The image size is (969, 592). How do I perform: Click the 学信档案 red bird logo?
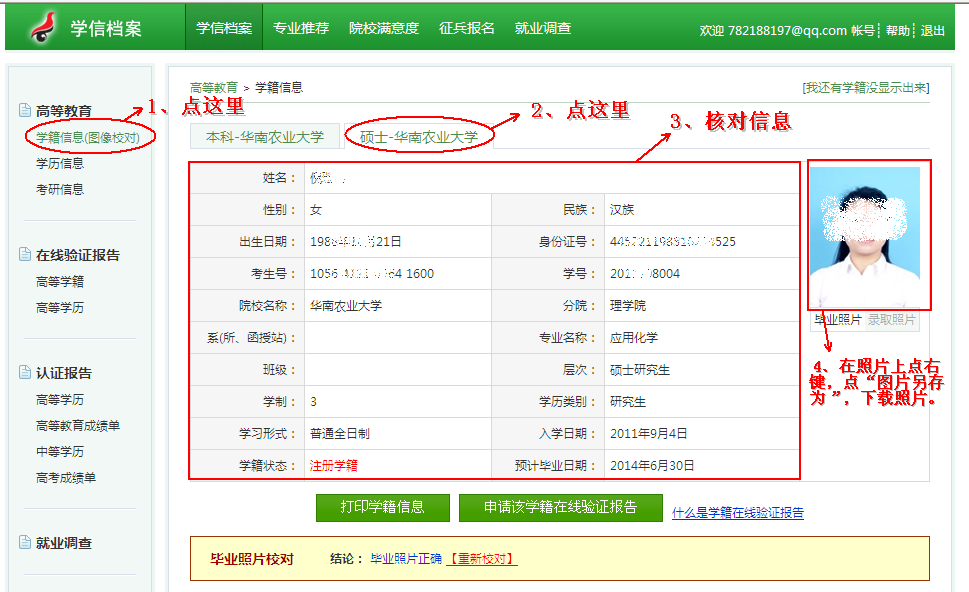43,28
